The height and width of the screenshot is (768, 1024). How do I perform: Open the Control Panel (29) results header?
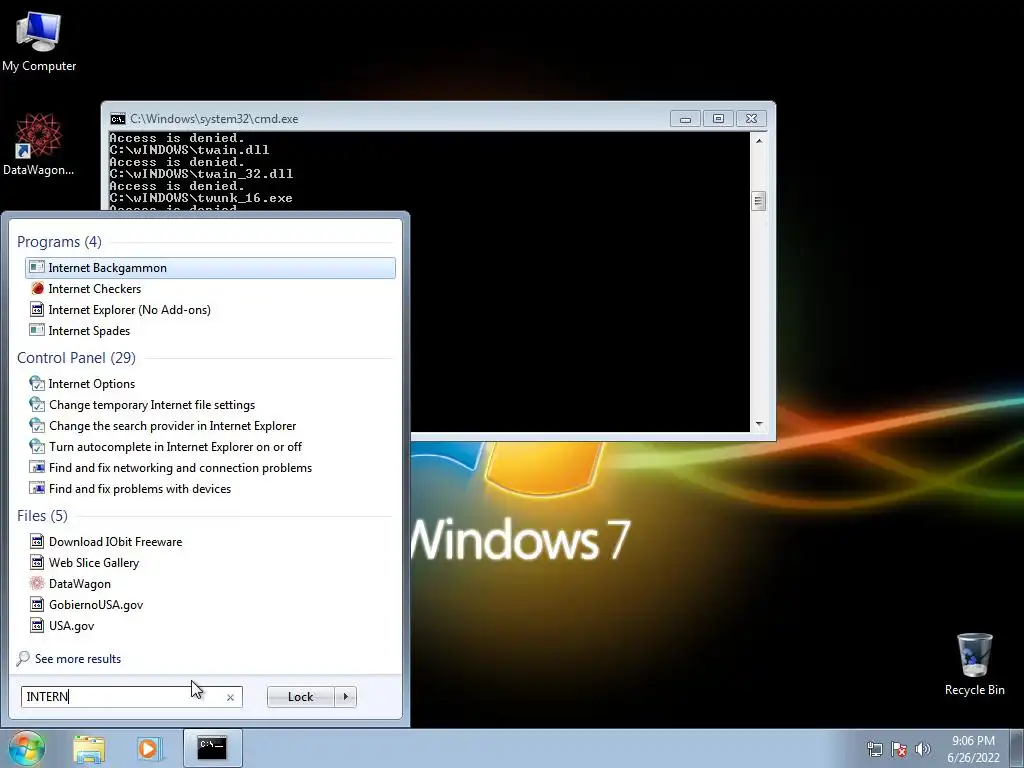[x=76, y=358]
